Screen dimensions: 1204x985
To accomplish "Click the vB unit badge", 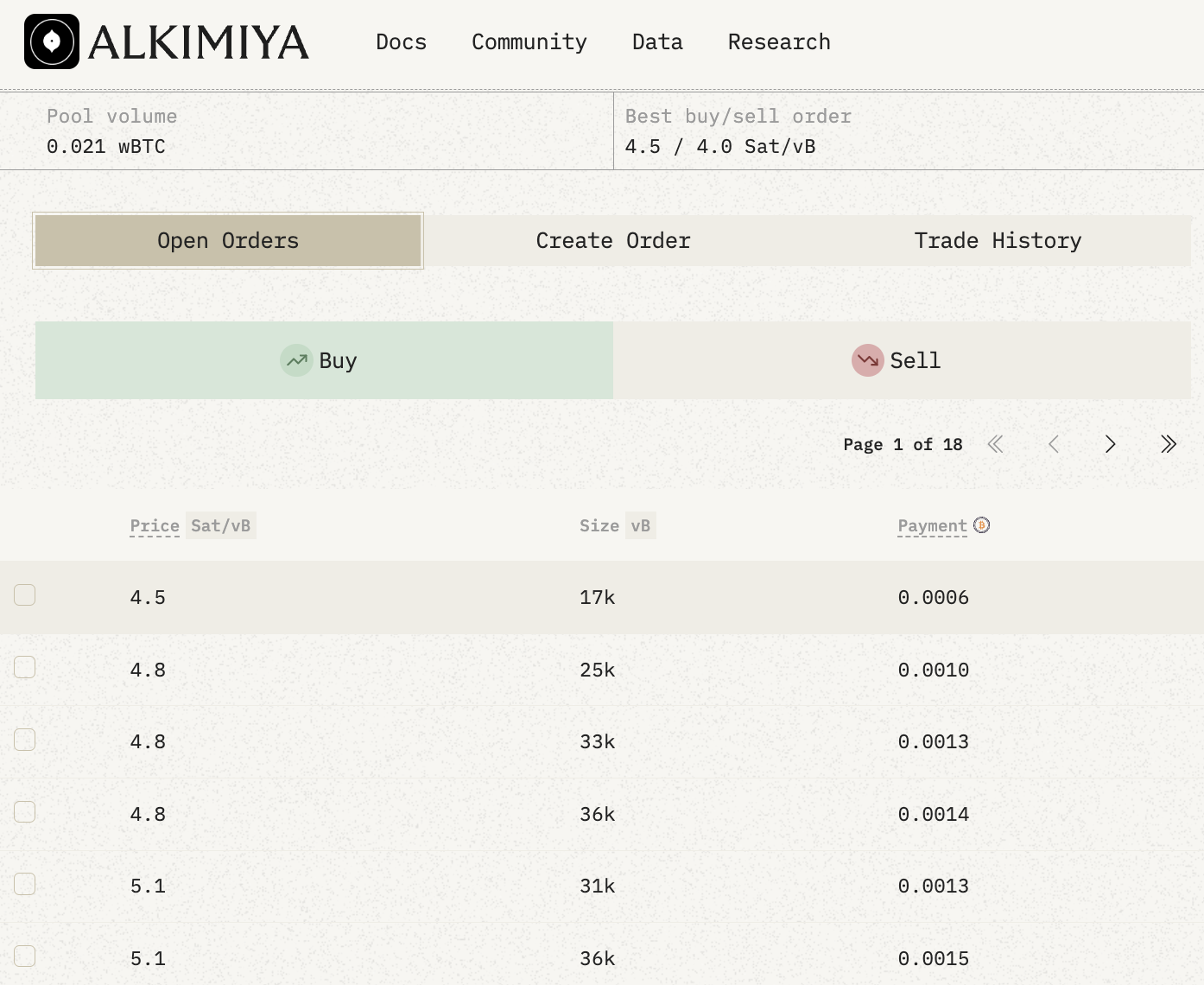I will (x=640, y=525).
